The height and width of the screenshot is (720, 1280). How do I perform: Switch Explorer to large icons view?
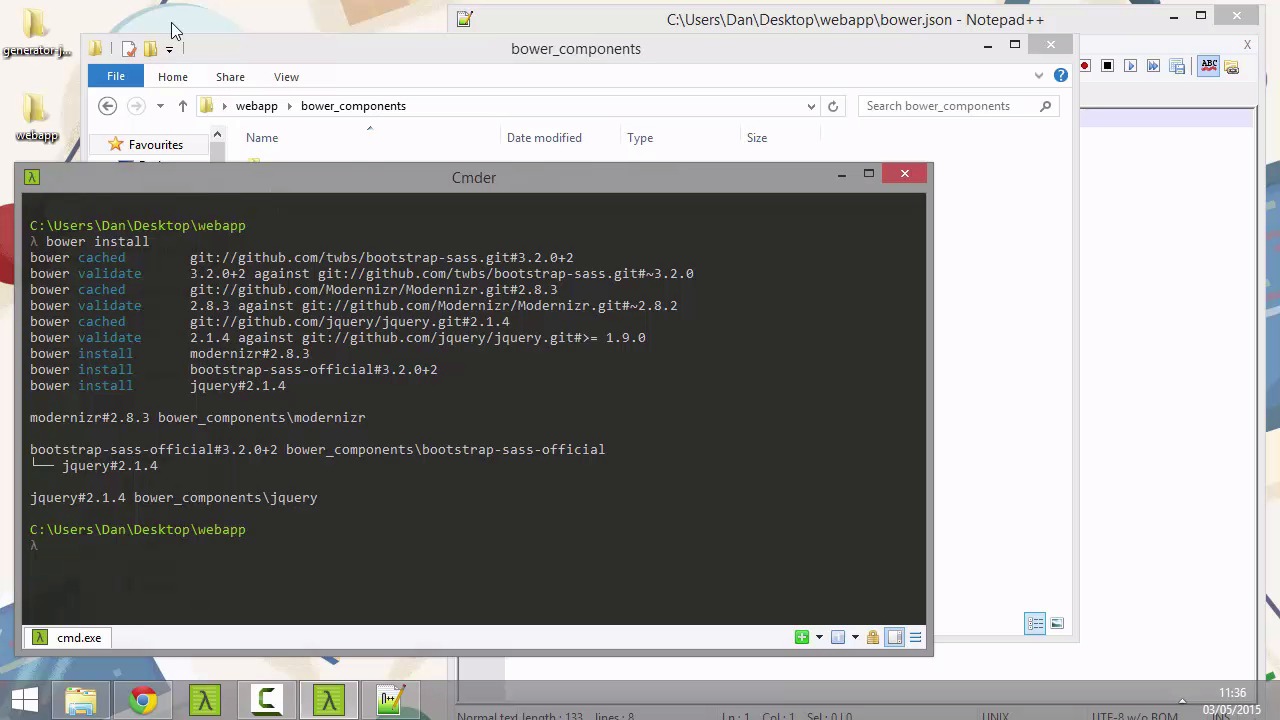[1057, 623]
